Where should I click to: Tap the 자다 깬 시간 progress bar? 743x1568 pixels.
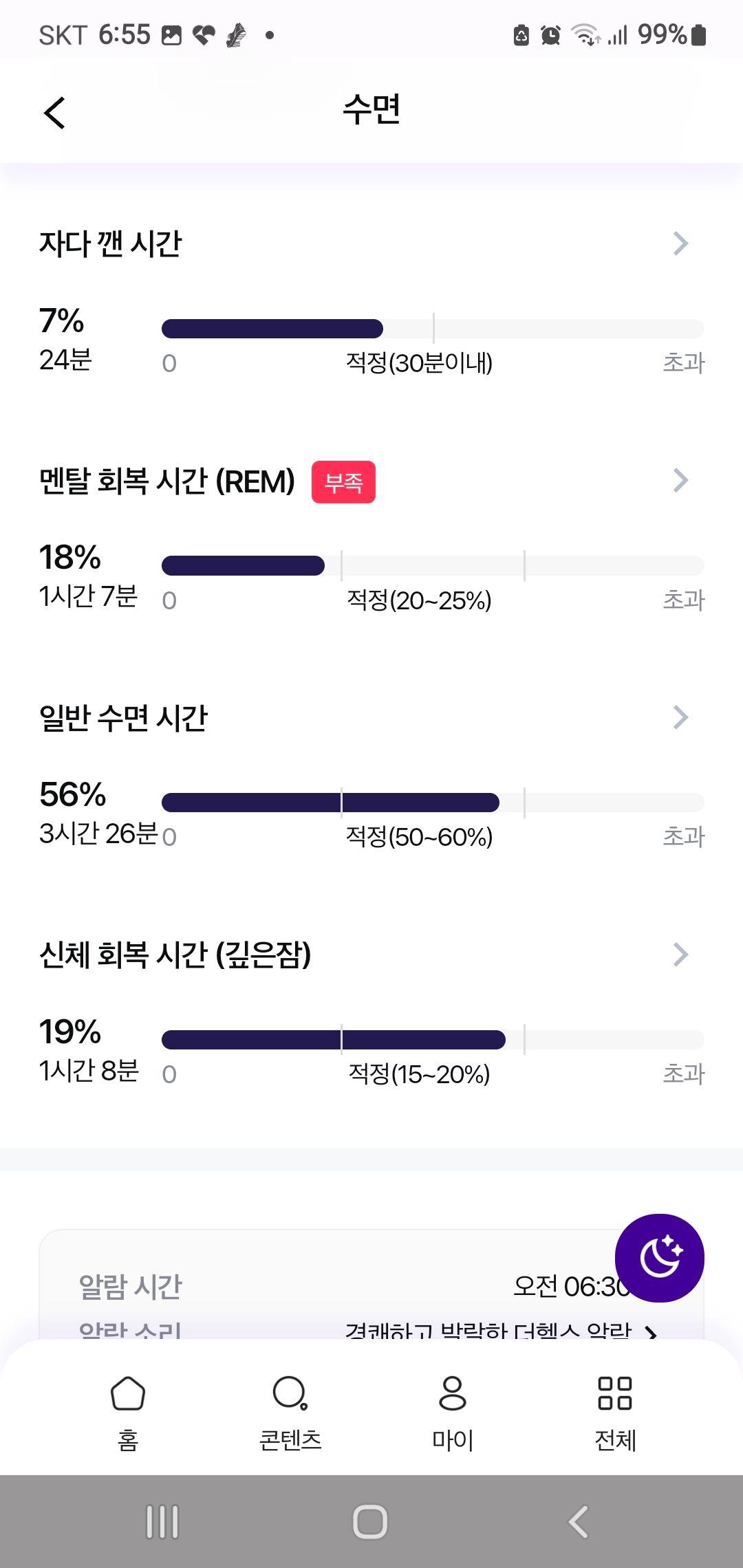(433, 329)
